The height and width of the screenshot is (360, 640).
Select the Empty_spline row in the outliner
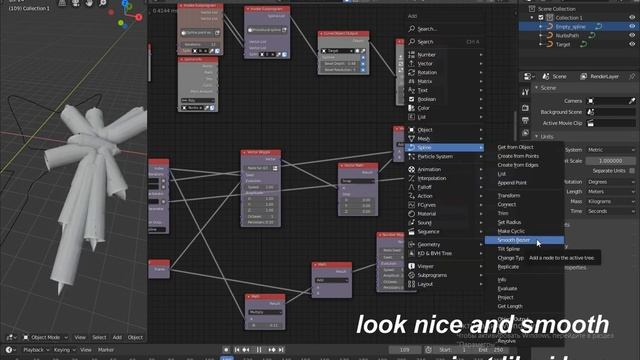point(579,27)
